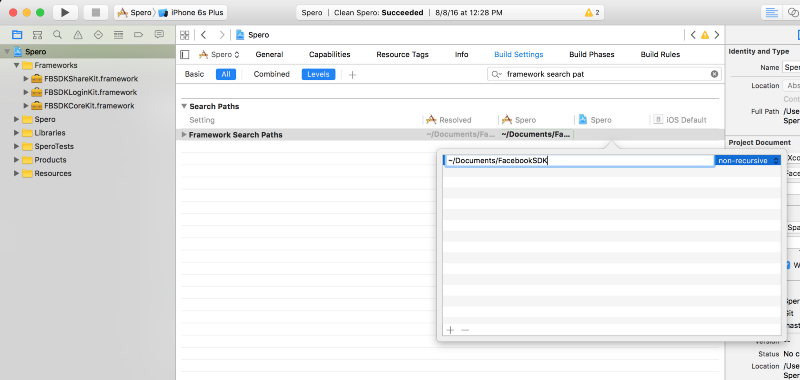This screenshot has height=380, width=800.
Task: Open the Breakpoint navigator icon
Action: tap(138, 35)
